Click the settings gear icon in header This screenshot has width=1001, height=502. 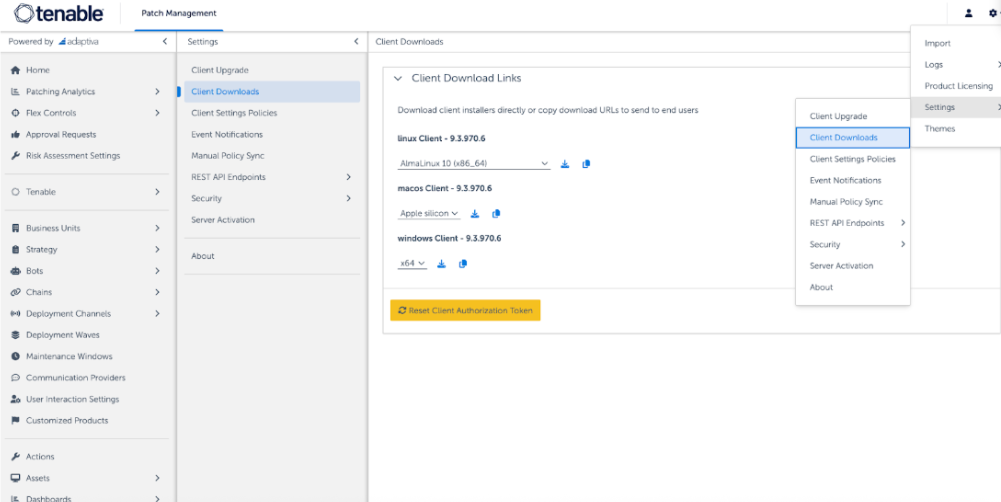coord(992,13)
